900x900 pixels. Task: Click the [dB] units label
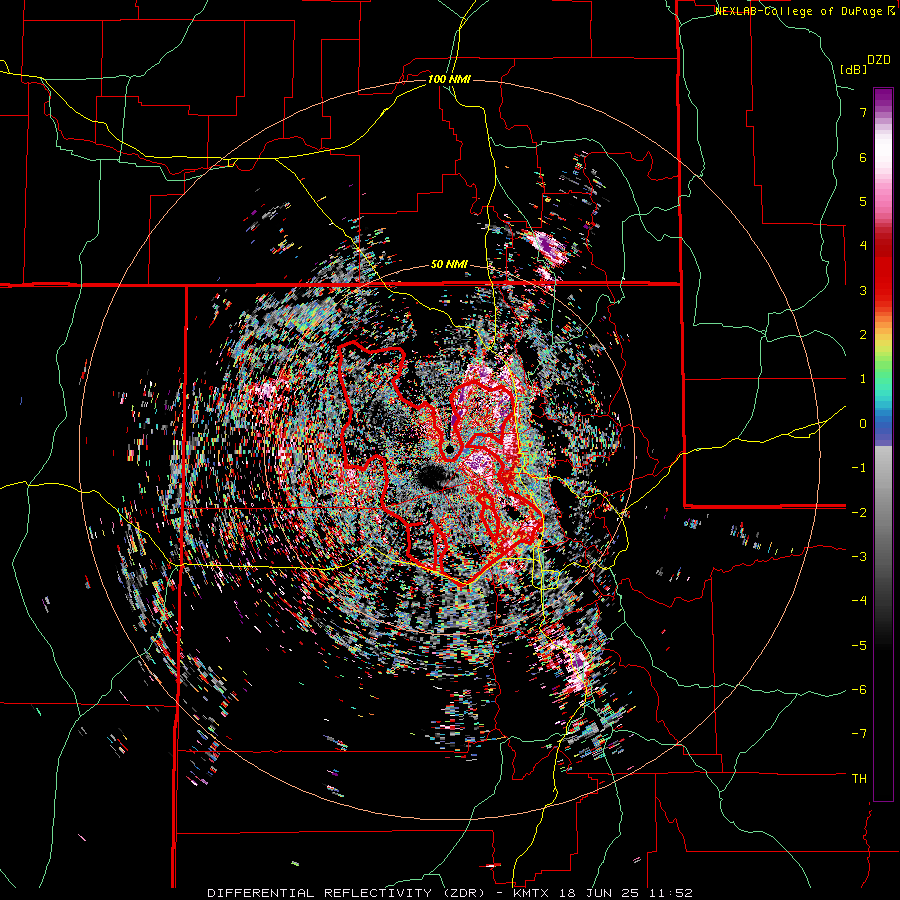point(853,69)
